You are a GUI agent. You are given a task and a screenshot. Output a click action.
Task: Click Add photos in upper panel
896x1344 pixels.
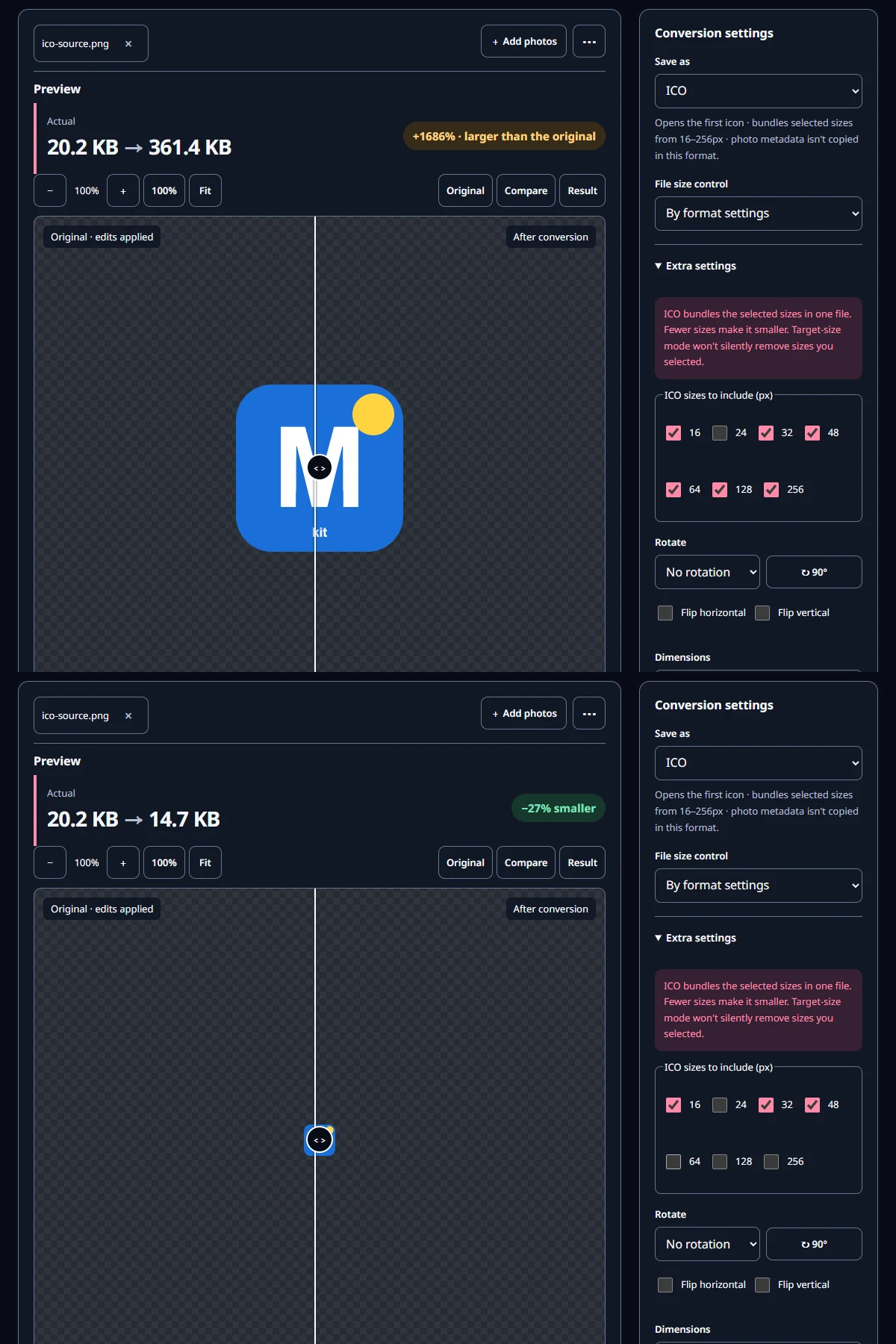(x=524, y=42)
